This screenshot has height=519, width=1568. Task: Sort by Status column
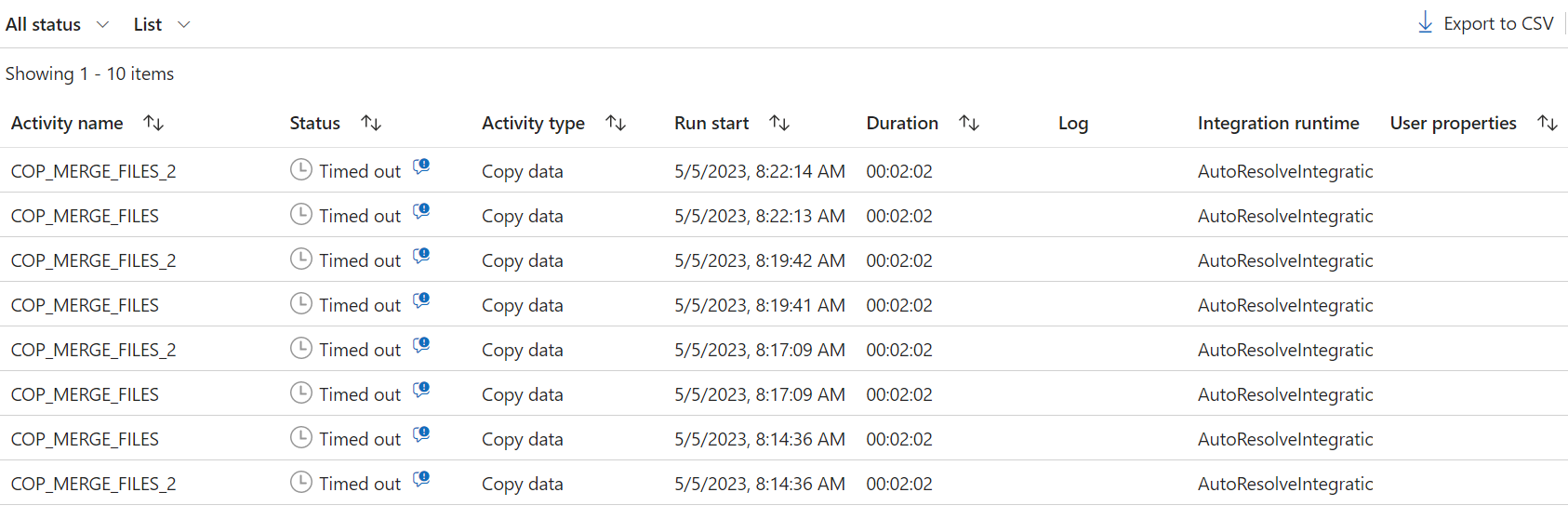coord(371,123)
